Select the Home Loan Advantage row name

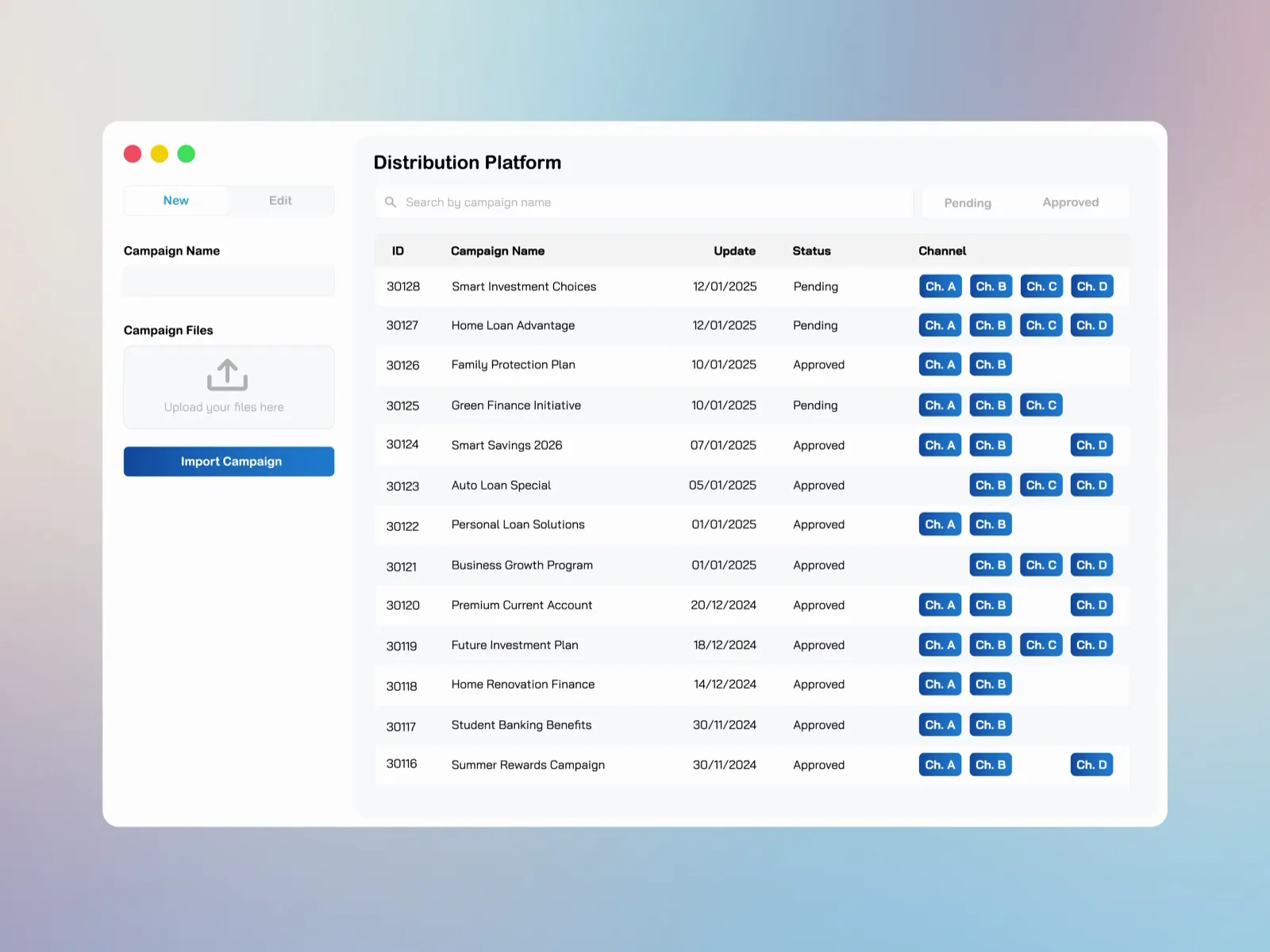point(513,325)
